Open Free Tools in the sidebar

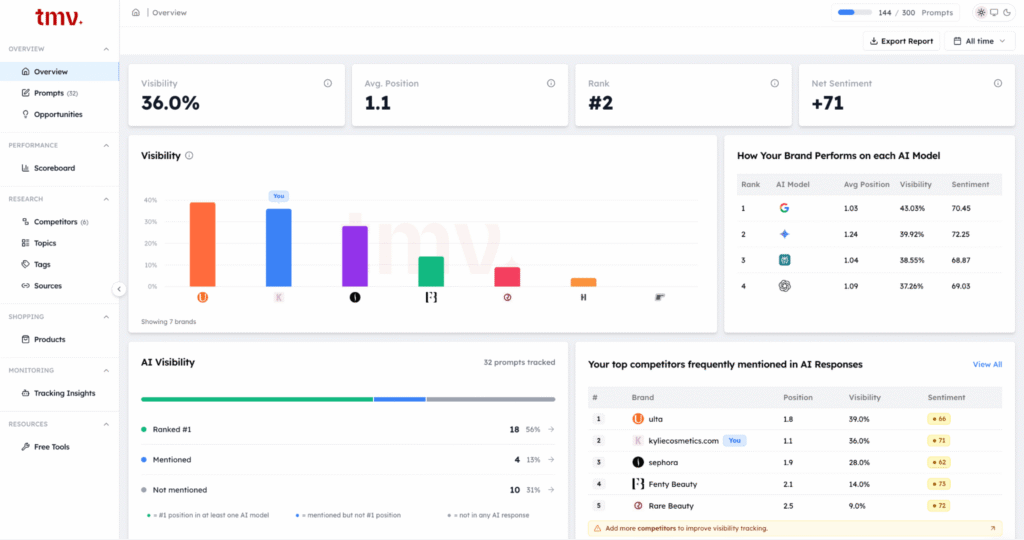(x=45, y=447)
